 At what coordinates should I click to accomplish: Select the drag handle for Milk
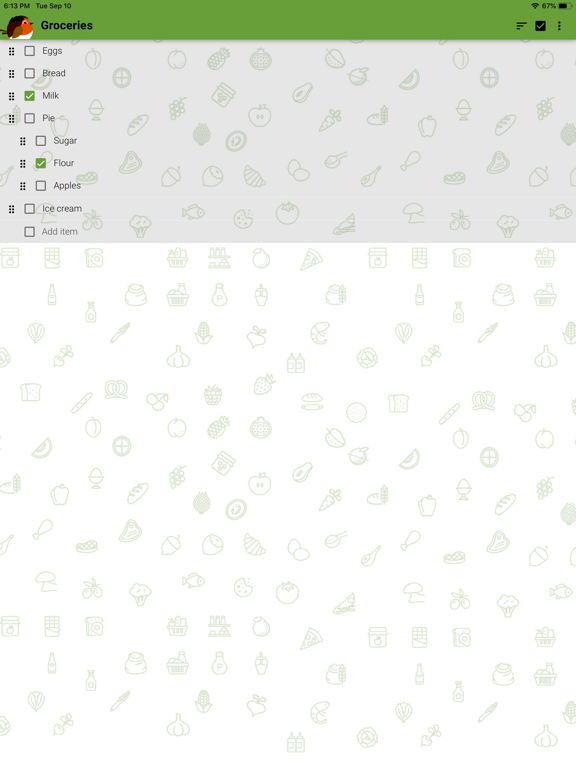[x=12, y=96]
